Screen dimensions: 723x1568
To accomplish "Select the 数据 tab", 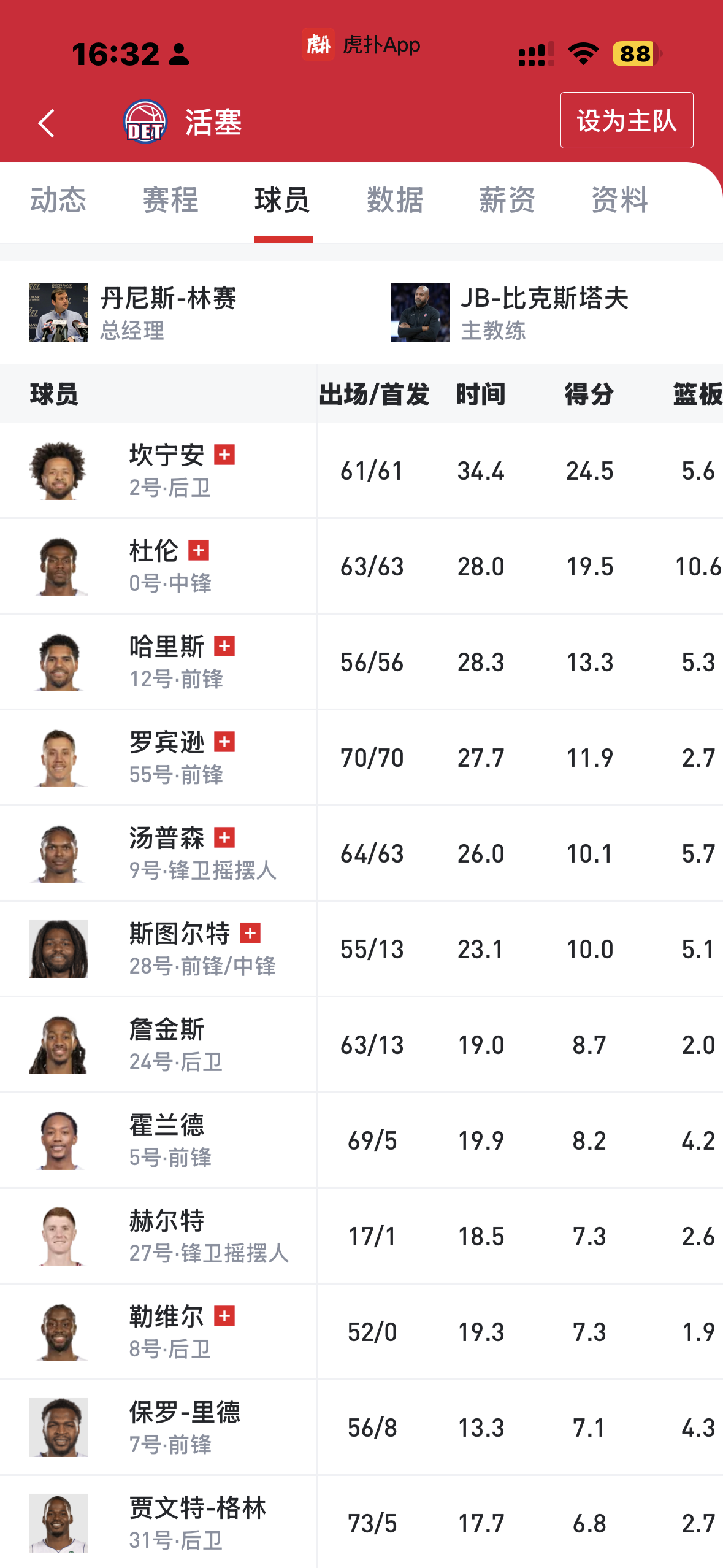I will pyautogui.click(x=395, y=200).
